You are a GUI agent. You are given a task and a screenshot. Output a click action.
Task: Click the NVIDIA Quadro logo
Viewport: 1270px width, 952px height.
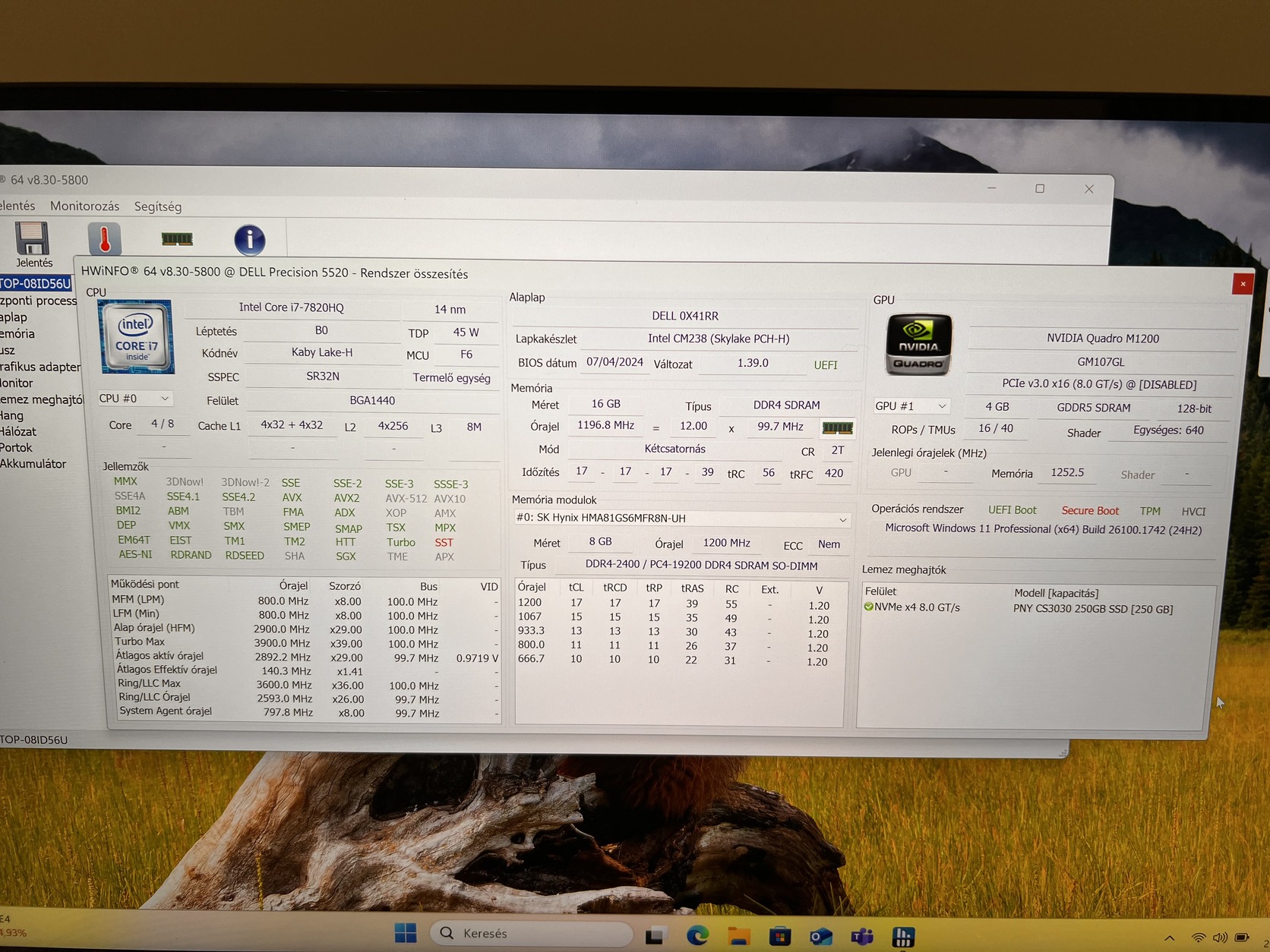919,345
